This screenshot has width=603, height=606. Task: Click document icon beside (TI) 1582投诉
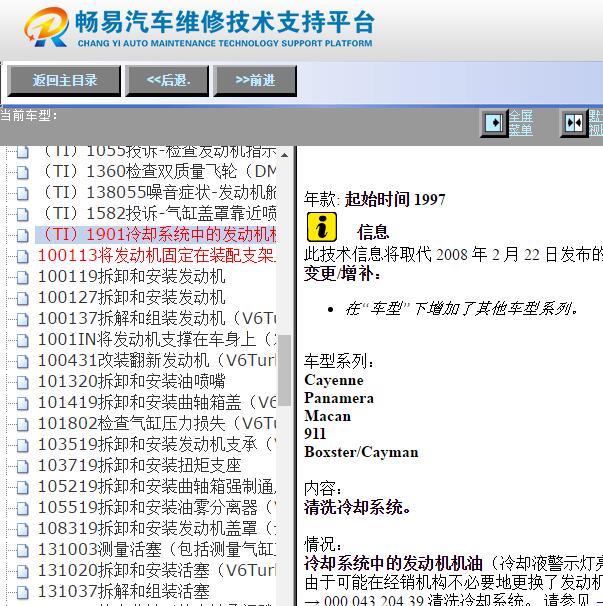click(x=22, y=214)
